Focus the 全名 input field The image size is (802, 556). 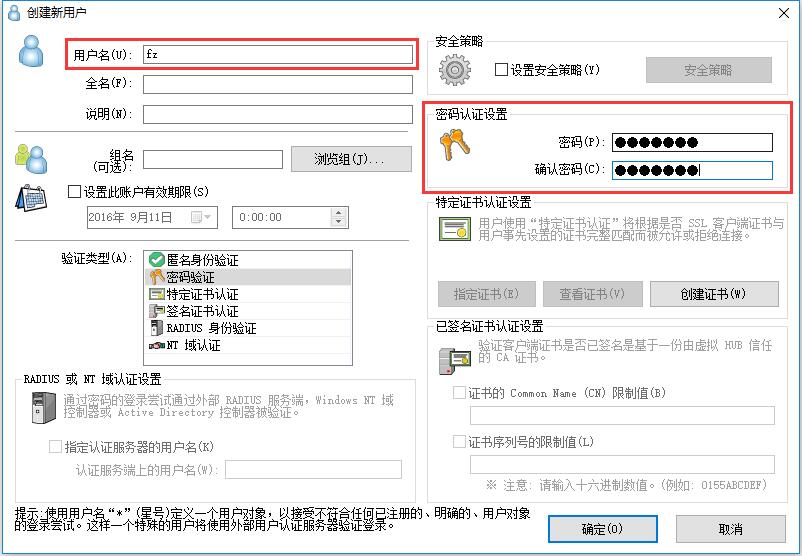click(x=278, y=84)
